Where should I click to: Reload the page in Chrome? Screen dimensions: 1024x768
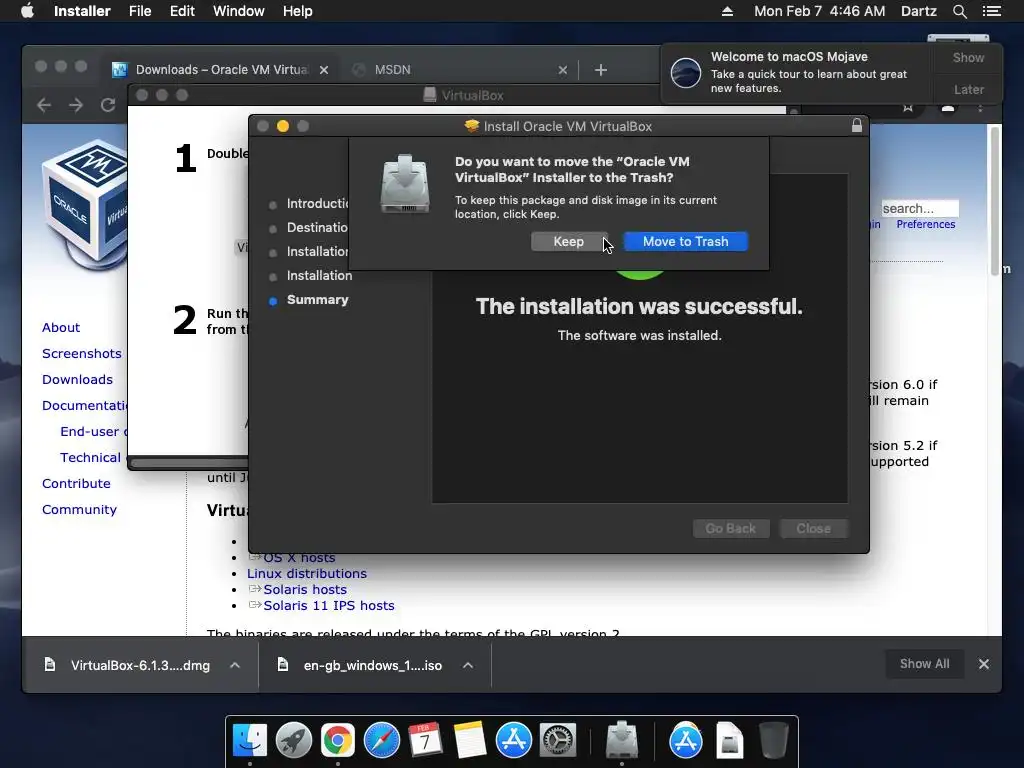click(x=108, y=105)
